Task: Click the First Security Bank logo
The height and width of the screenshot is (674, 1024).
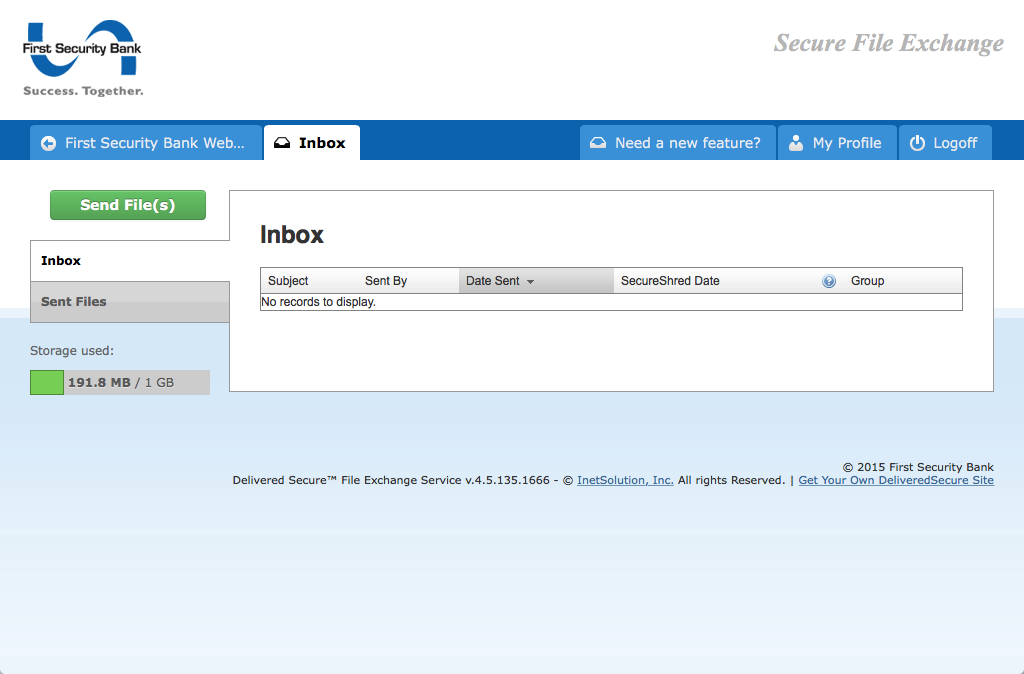Action: 82,55
